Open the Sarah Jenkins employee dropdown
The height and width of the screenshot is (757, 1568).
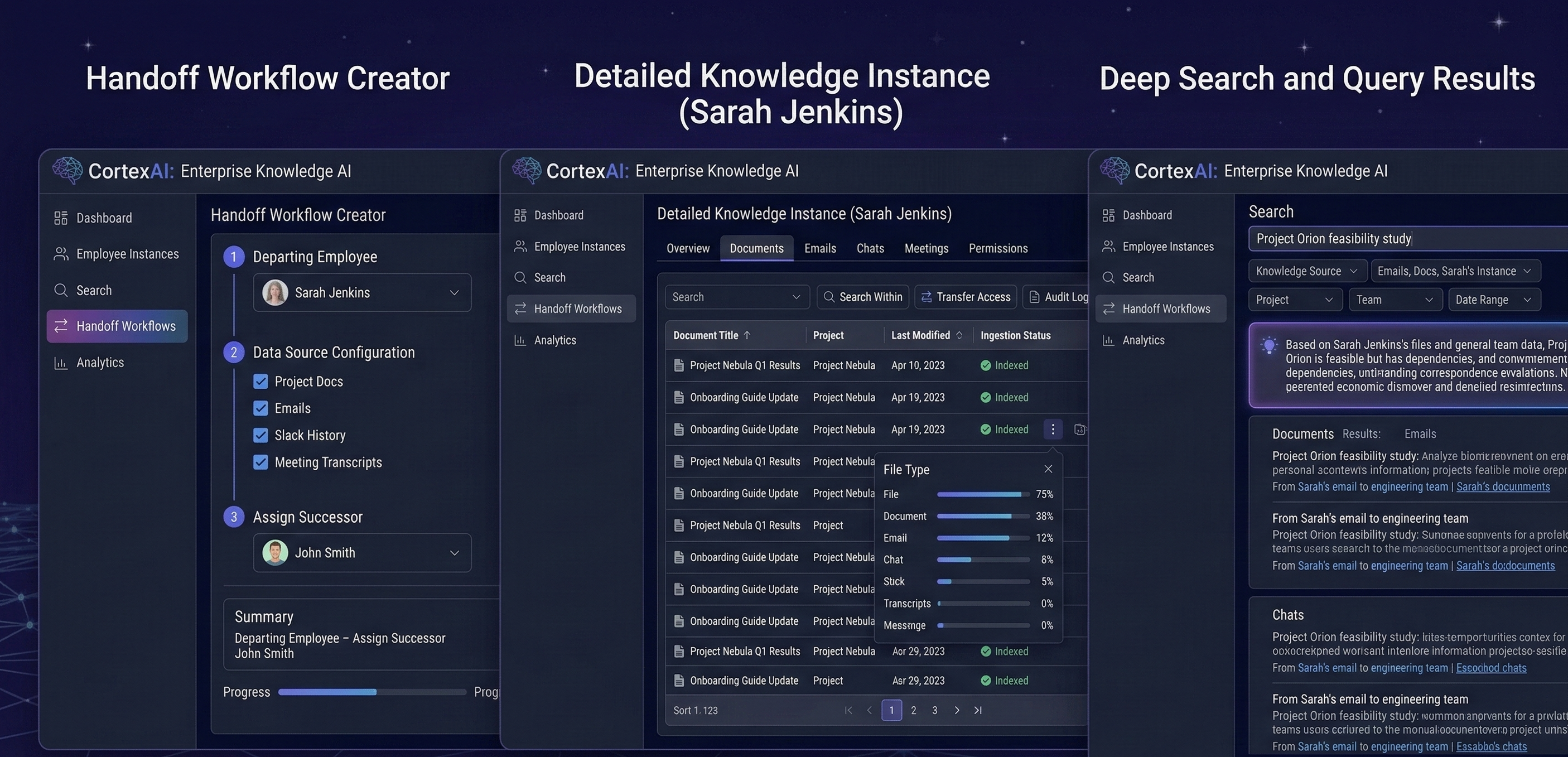pyautogui.click(x=454, y=293)
